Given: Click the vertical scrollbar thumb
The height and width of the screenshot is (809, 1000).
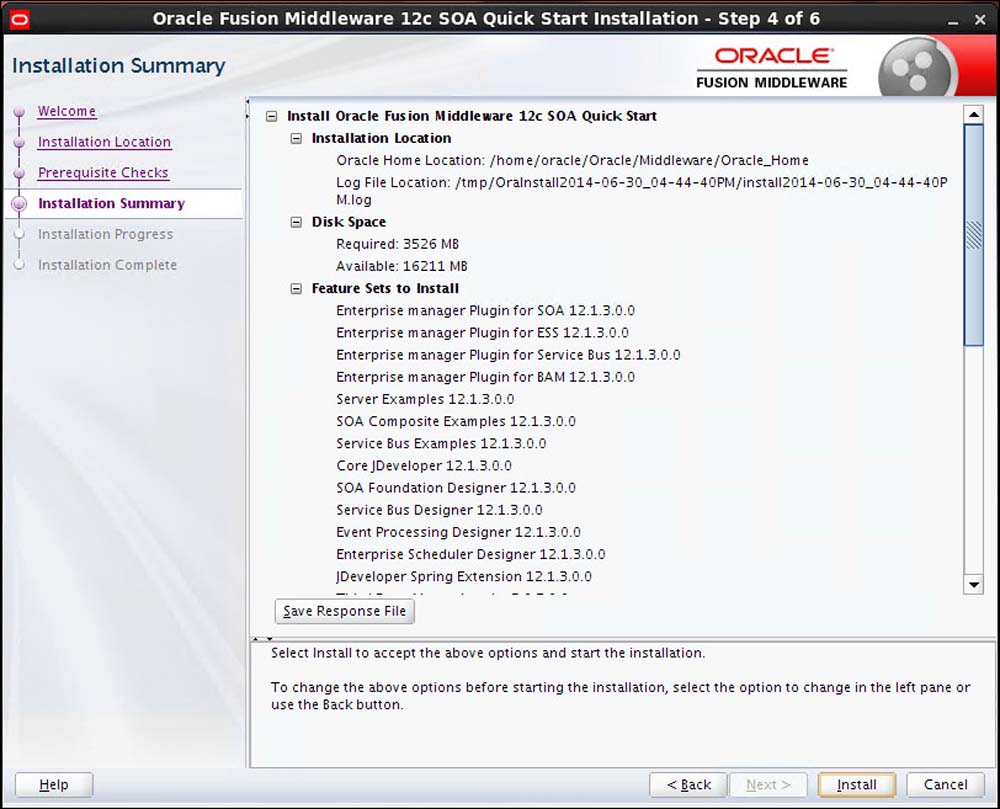Looking at the screenshot, I should click(x=973, y=235).
